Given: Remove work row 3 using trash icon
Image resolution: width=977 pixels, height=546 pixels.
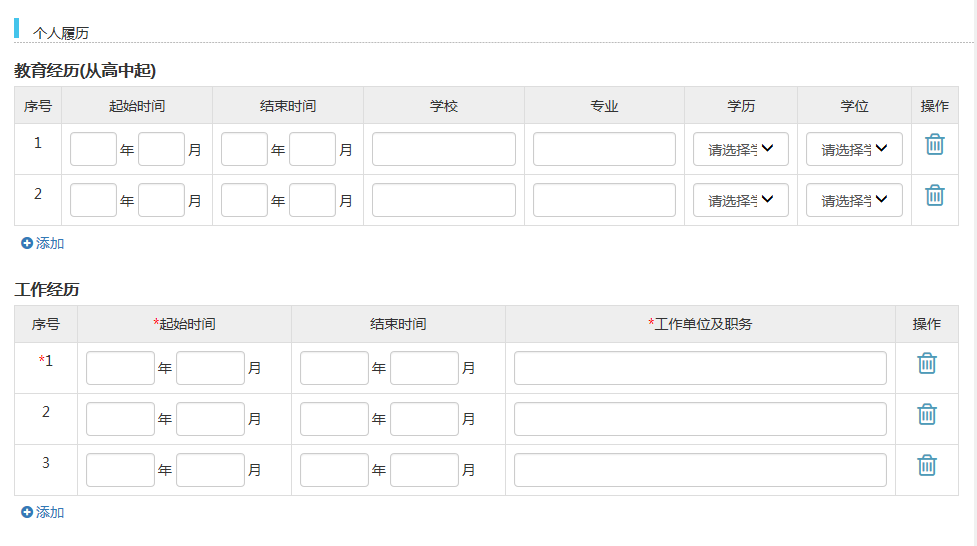Looking at the screenshot, I should coord(926,466).
